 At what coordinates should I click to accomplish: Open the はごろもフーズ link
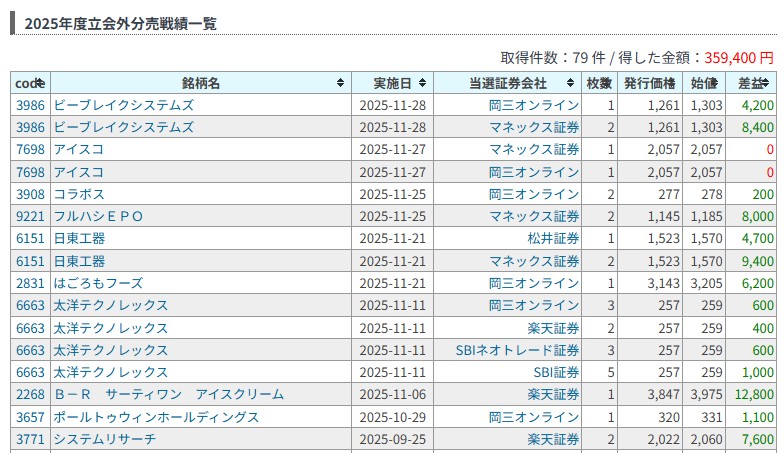coord(98,283)
